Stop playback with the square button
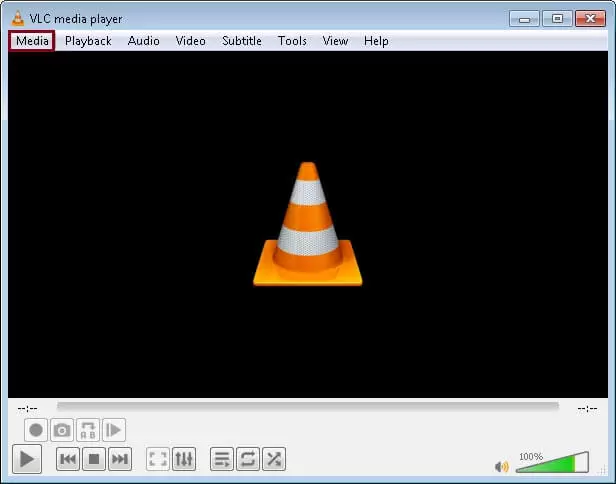 click(94, 459)
